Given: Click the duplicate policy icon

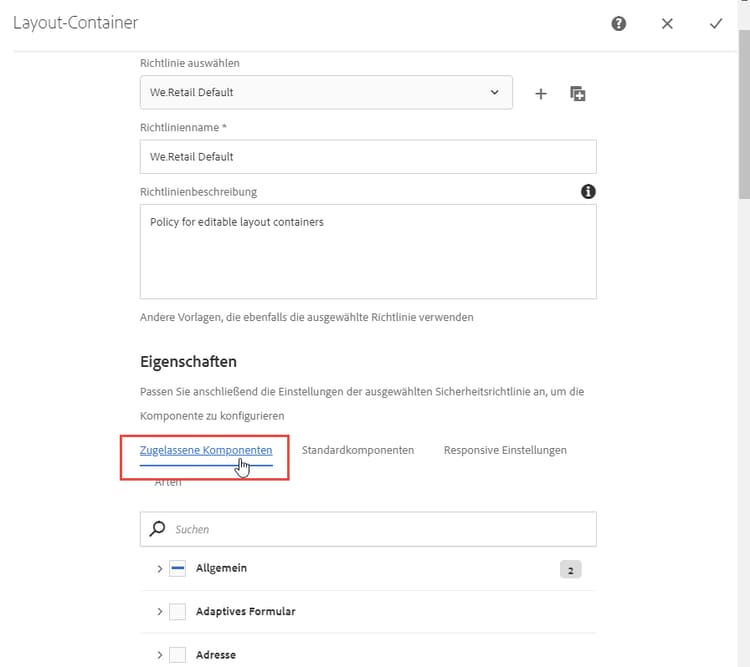Looking at the screenshot, I should (578, 93).
